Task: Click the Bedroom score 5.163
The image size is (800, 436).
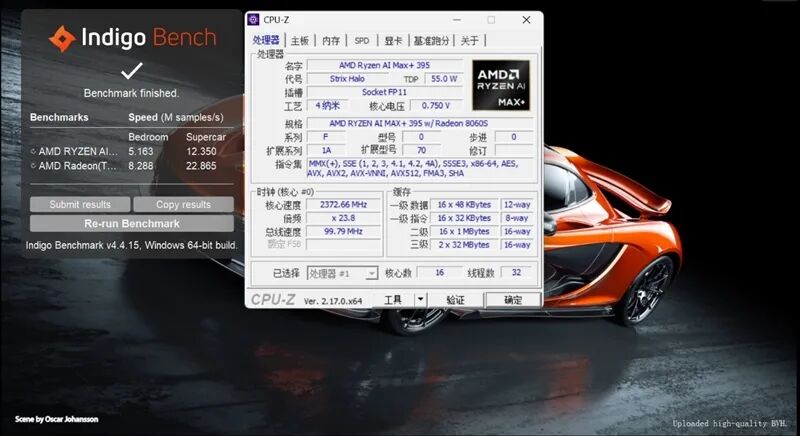Action: click(x=140, y=151)
